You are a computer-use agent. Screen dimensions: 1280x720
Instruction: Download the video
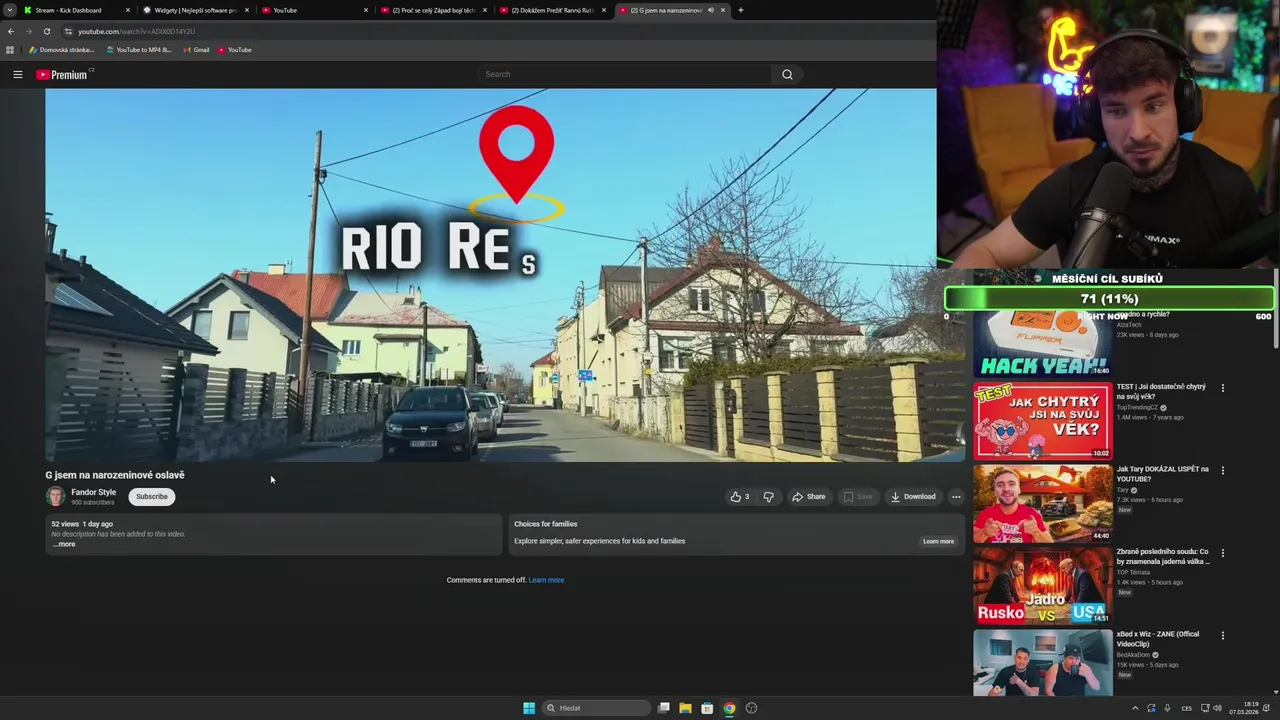[913, 497]
